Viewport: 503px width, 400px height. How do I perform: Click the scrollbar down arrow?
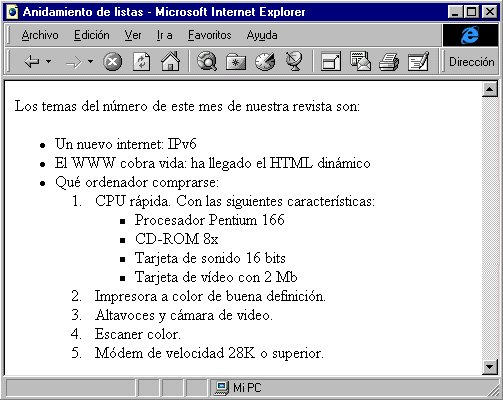[490, 367]
